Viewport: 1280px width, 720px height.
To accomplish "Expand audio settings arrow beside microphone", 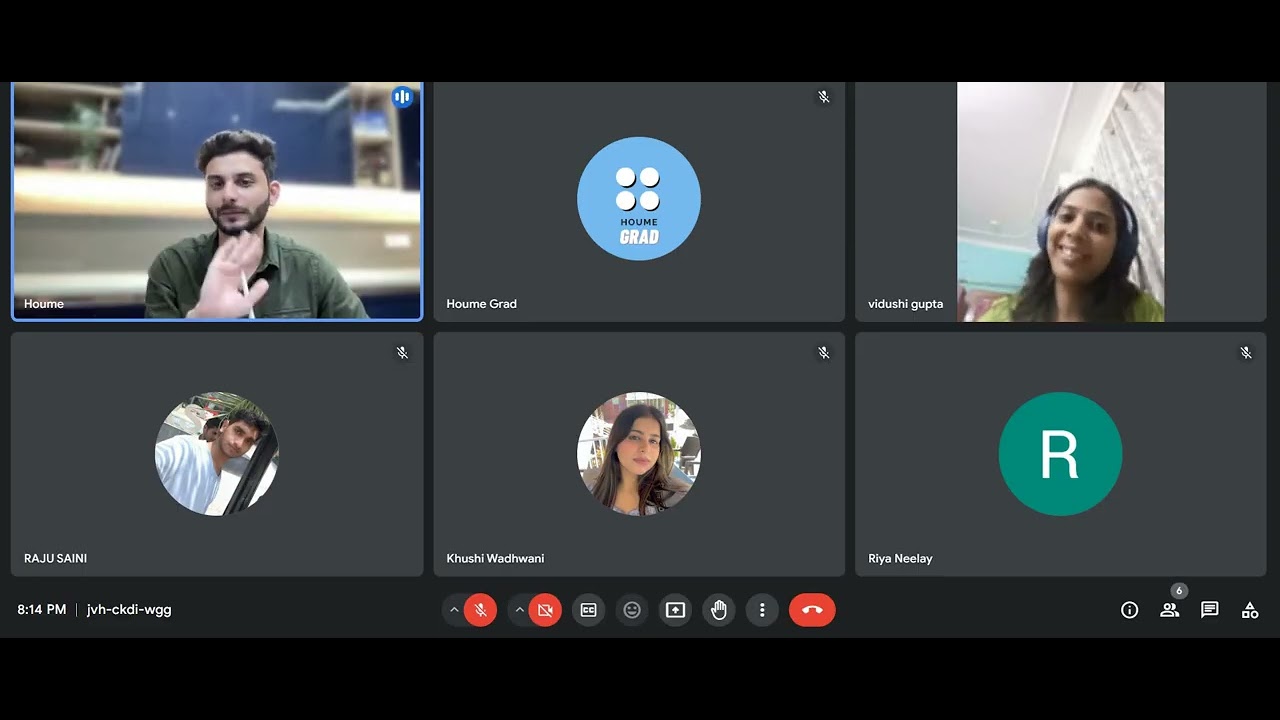I will (454, 610).
